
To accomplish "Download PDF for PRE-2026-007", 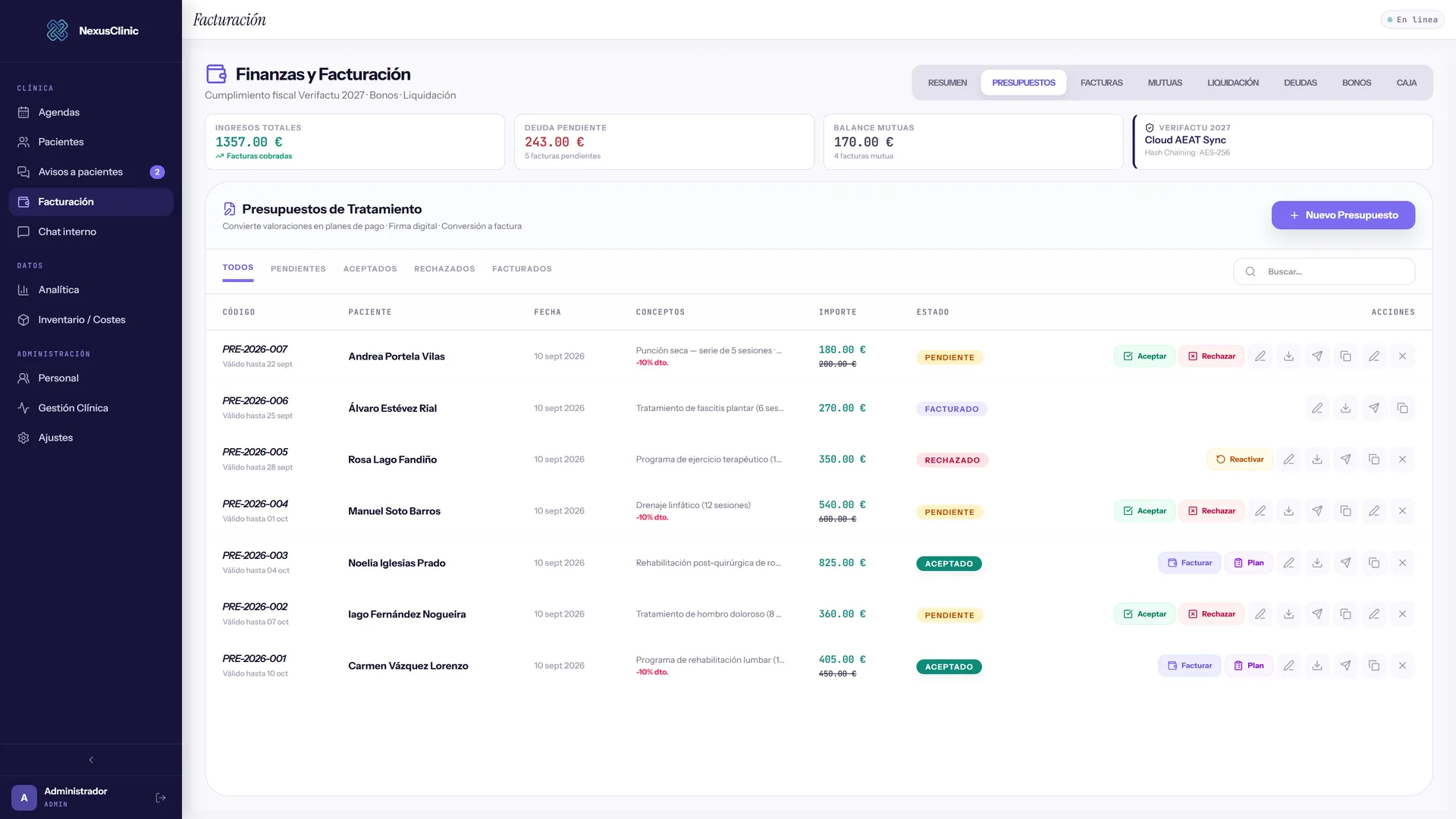I will point(1288,356).
